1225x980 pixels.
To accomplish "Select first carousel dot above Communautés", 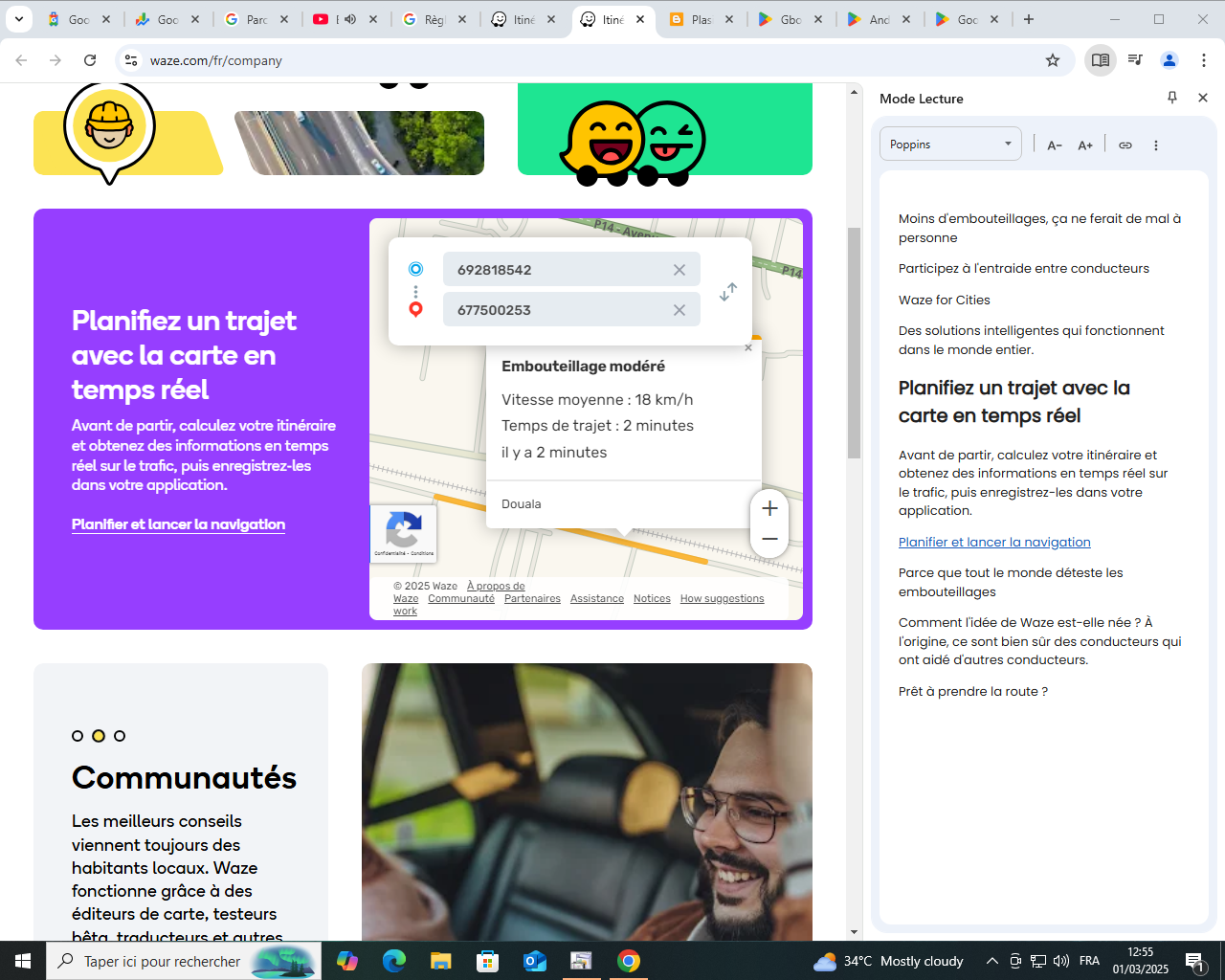I will pyautogui.click(x=78, y=736).
